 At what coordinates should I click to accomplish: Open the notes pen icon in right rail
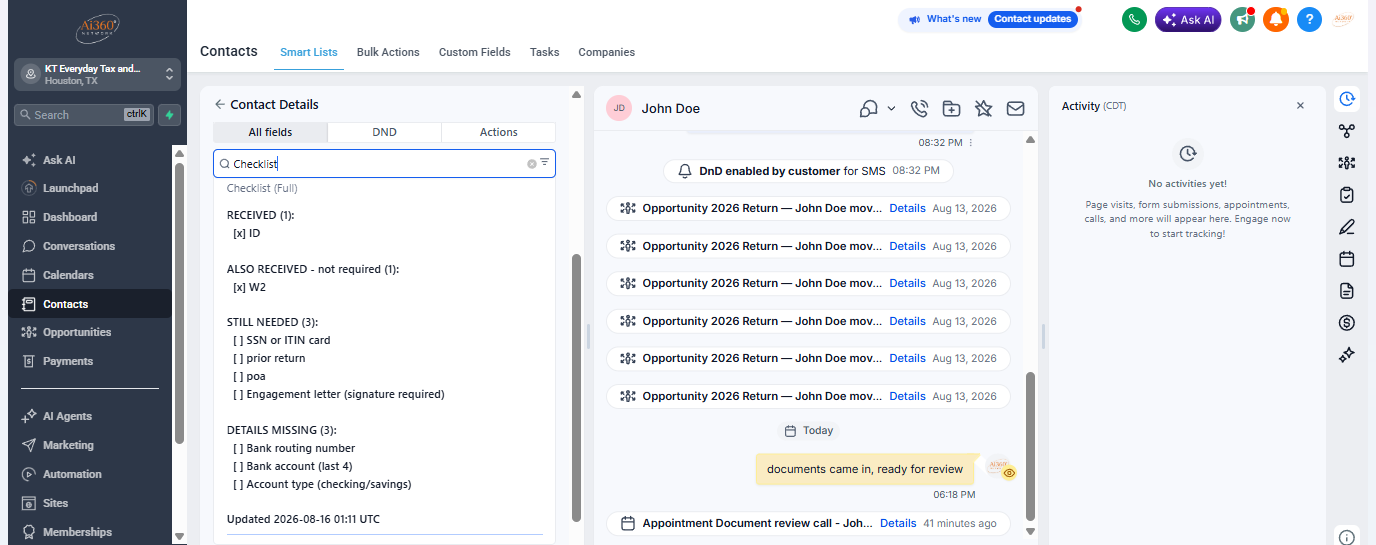coord(1347,227)
